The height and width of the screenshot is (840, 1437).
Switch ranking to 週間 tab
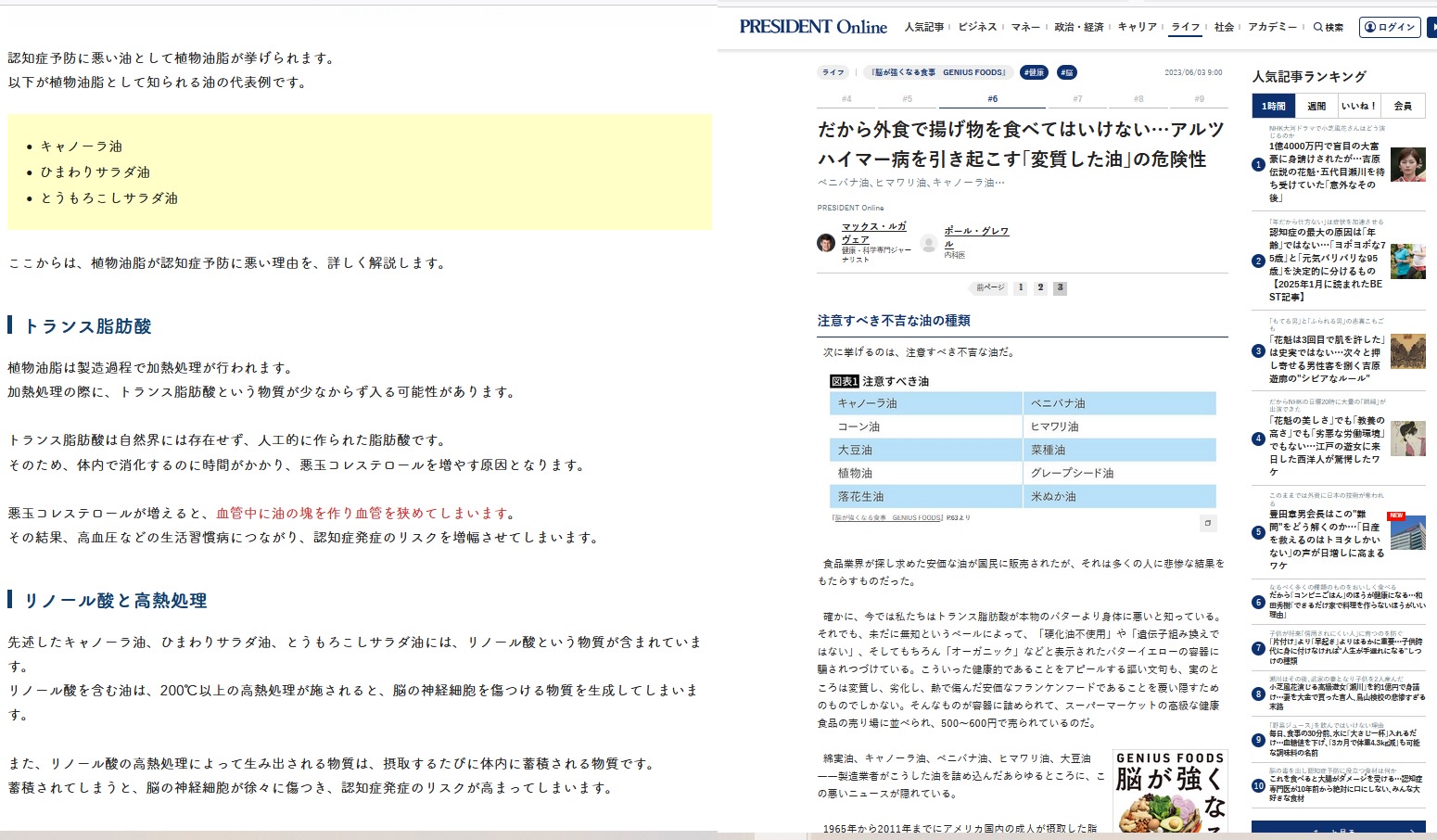pyautogui.click(x=1316, y=106)
